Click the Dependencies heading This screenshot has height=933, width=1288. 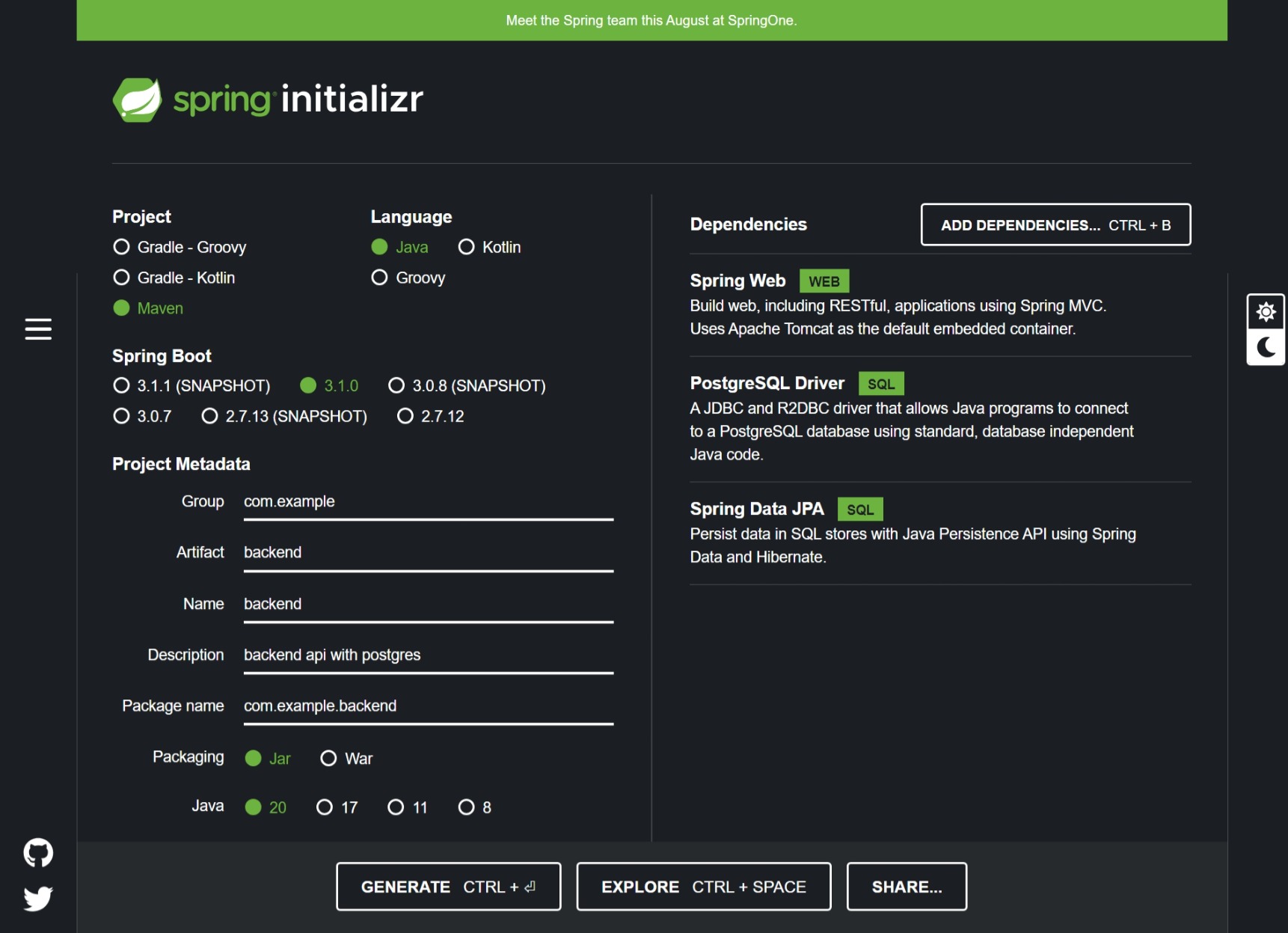pos(748,224)
